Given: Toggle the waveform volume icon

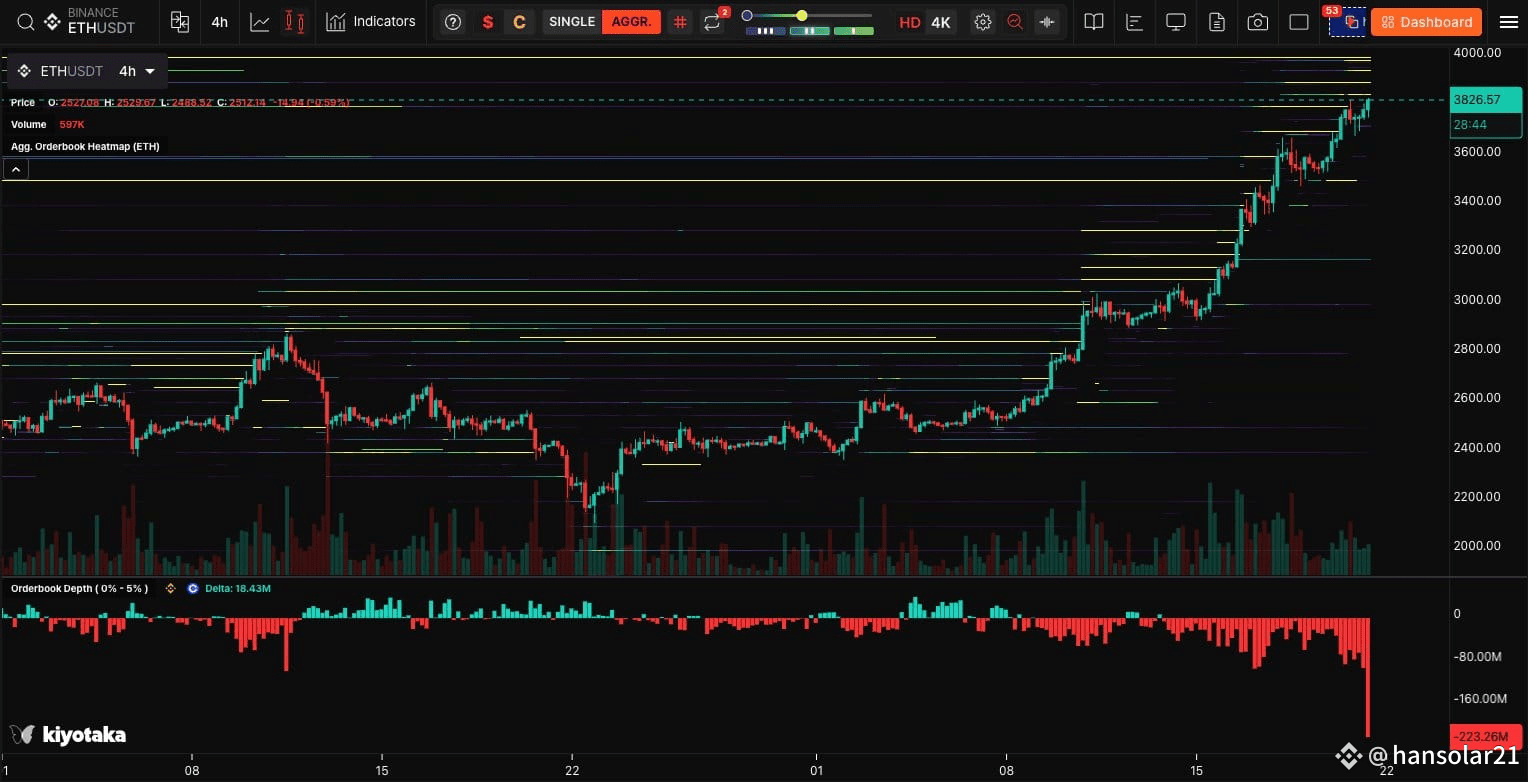Looking at the screenshot, I should (x=1047, y=22).
